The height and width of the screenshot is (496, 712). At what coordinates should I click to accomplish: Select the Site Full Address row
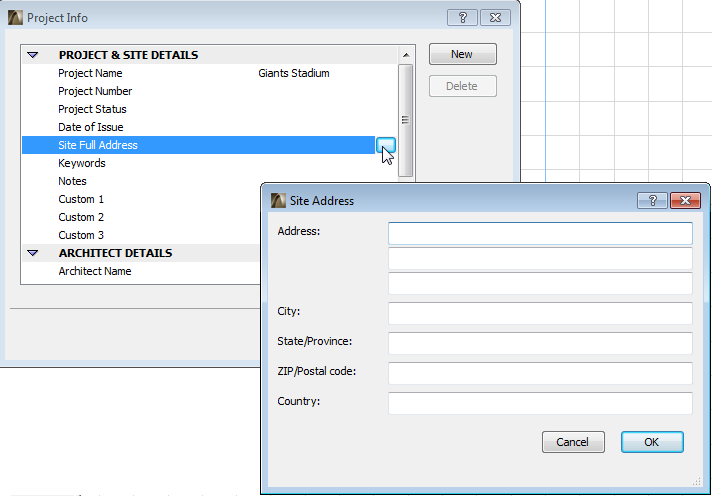pyautogui.click(x=198, y=145)
